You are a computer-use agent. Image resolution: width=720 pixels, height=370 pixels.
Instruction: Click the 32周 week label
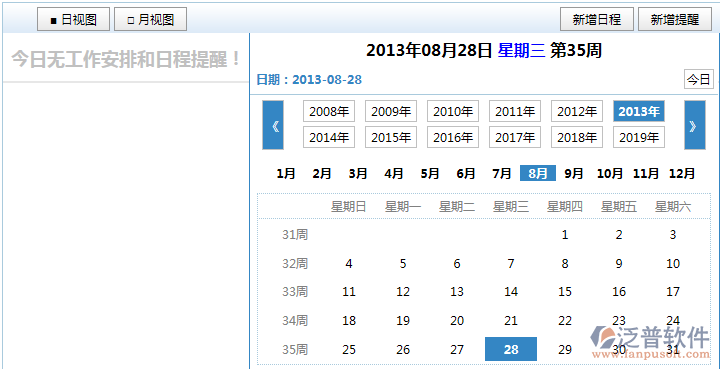(295, 264)
